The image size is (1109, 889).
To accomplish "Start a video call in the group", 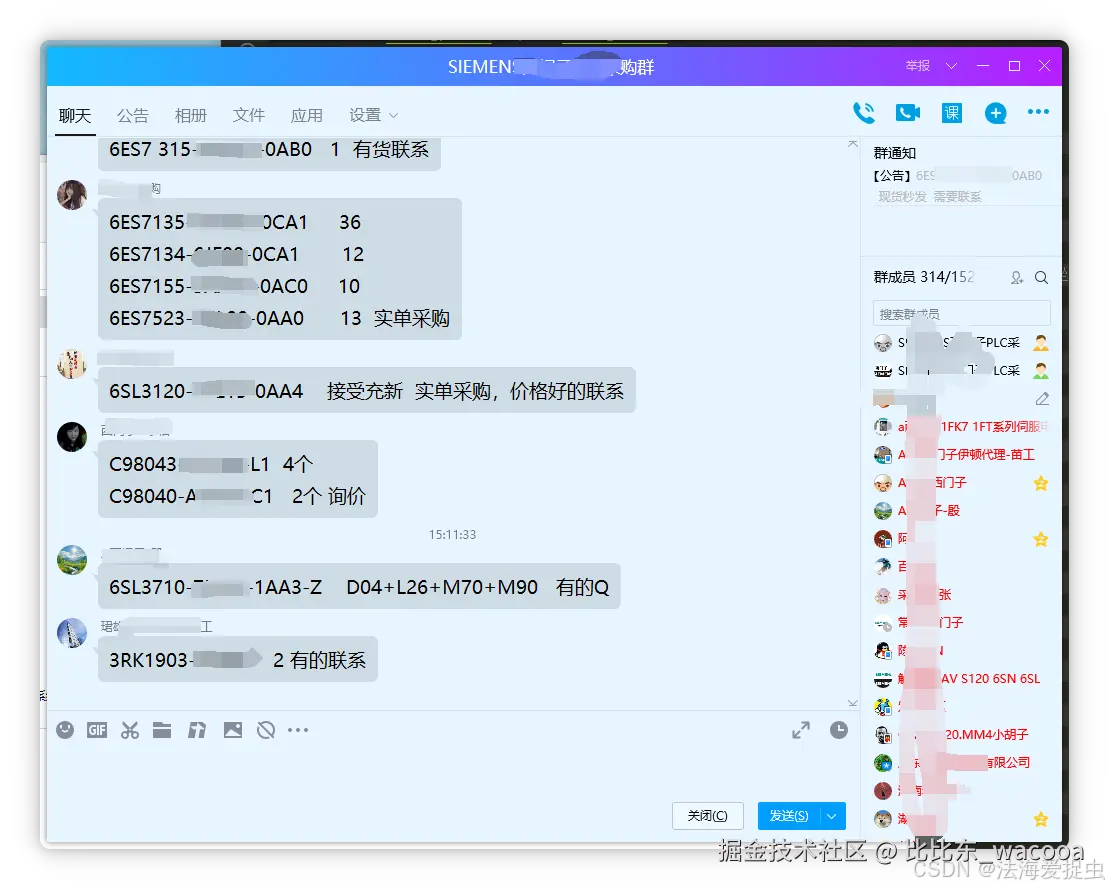I will 907,112.
